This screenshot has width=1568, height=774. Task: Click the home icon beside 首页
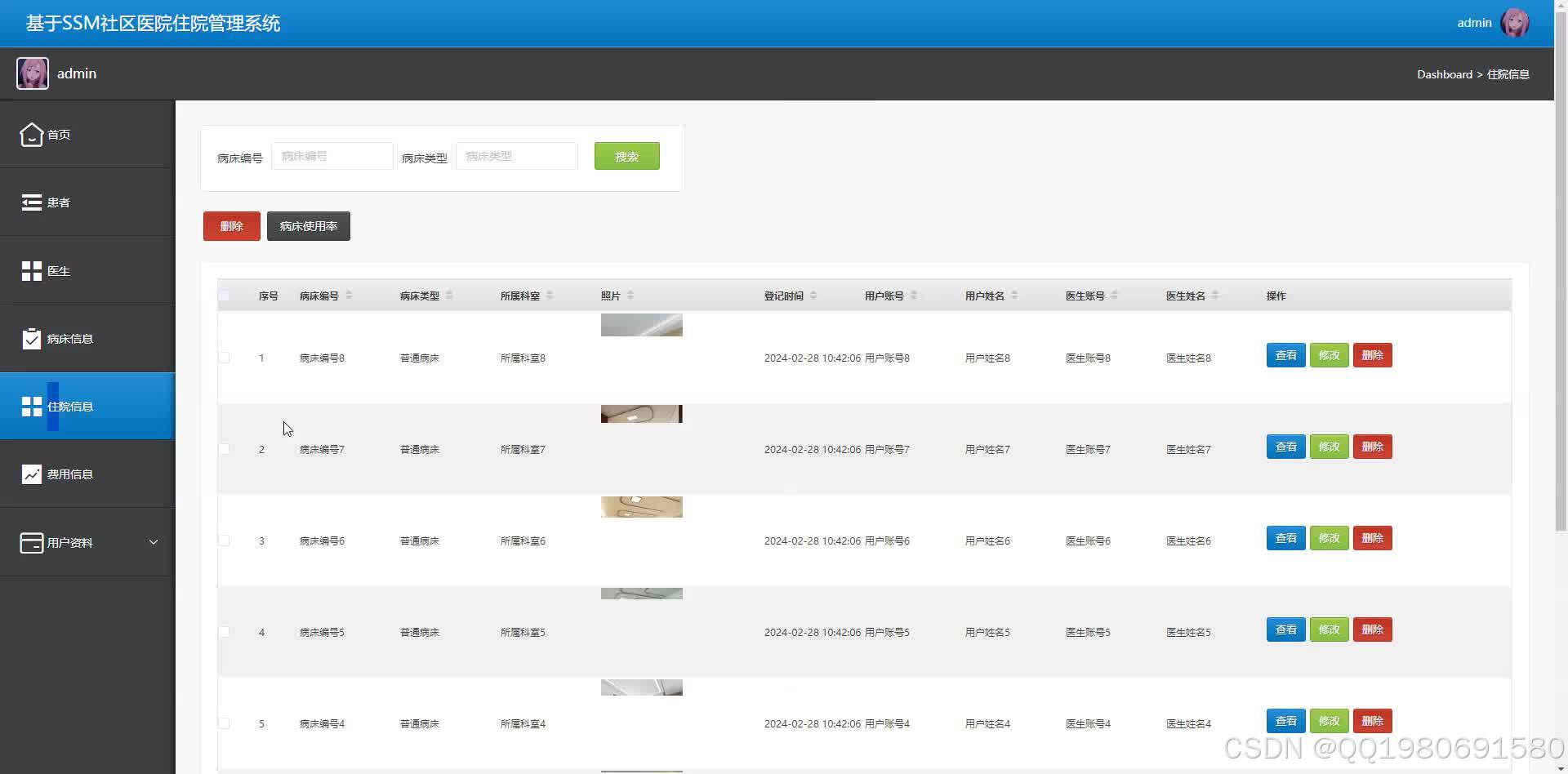click(x=31, y=135)
